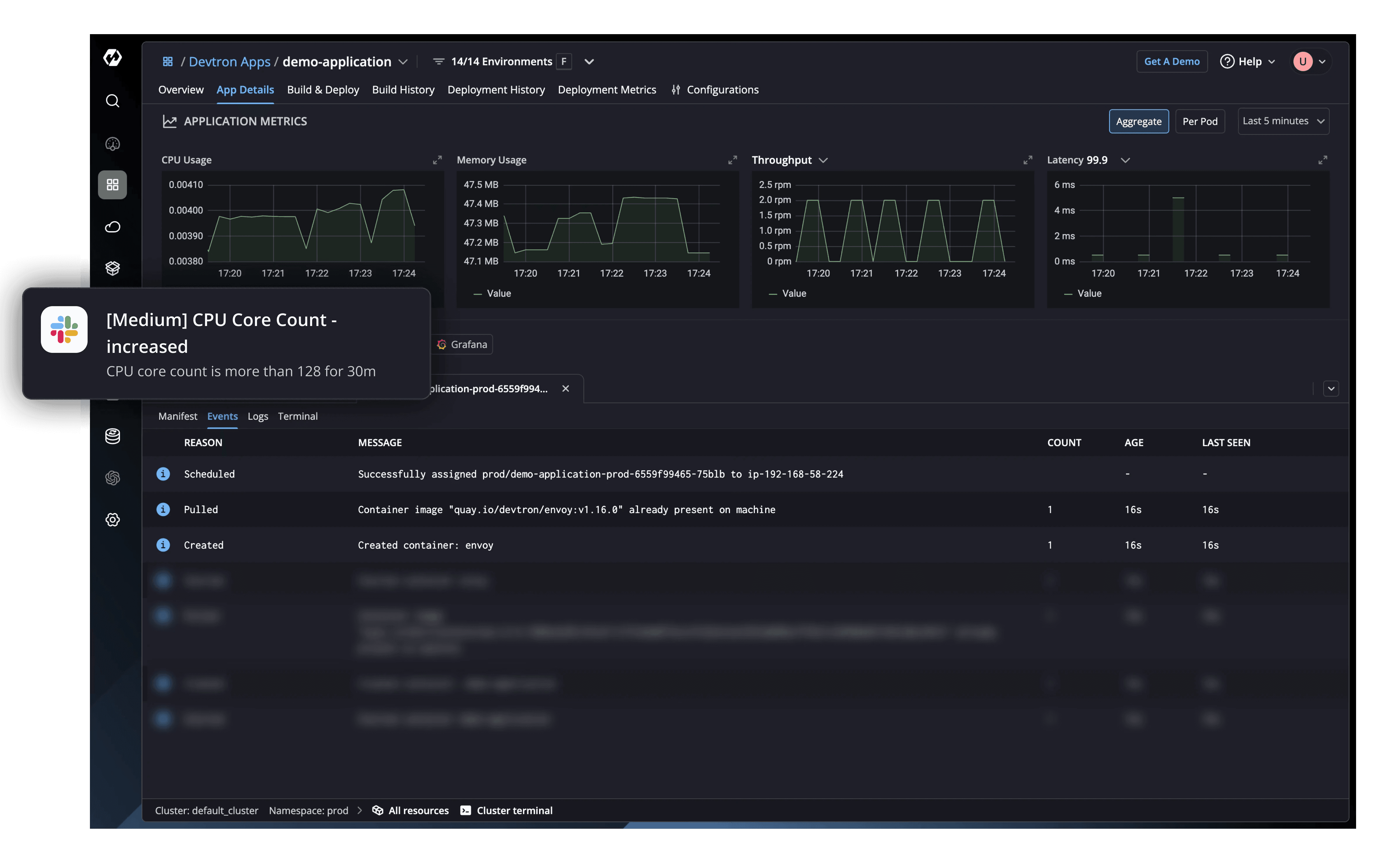Open the demo-application name dropdown
This screenshot has height=868, width=1399.
click(403, 62)
